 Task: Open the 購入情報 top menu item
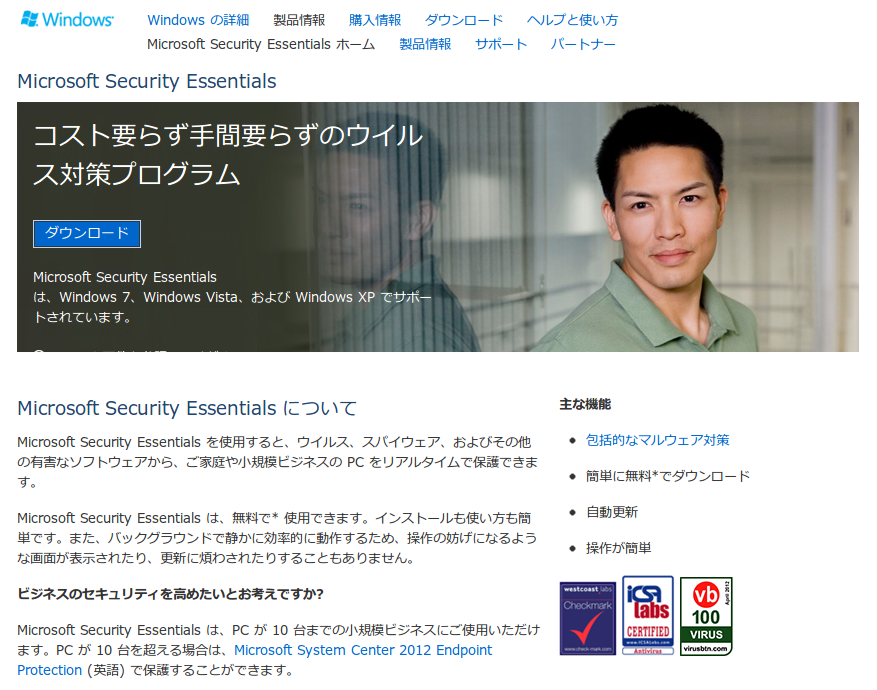[375, 20]
